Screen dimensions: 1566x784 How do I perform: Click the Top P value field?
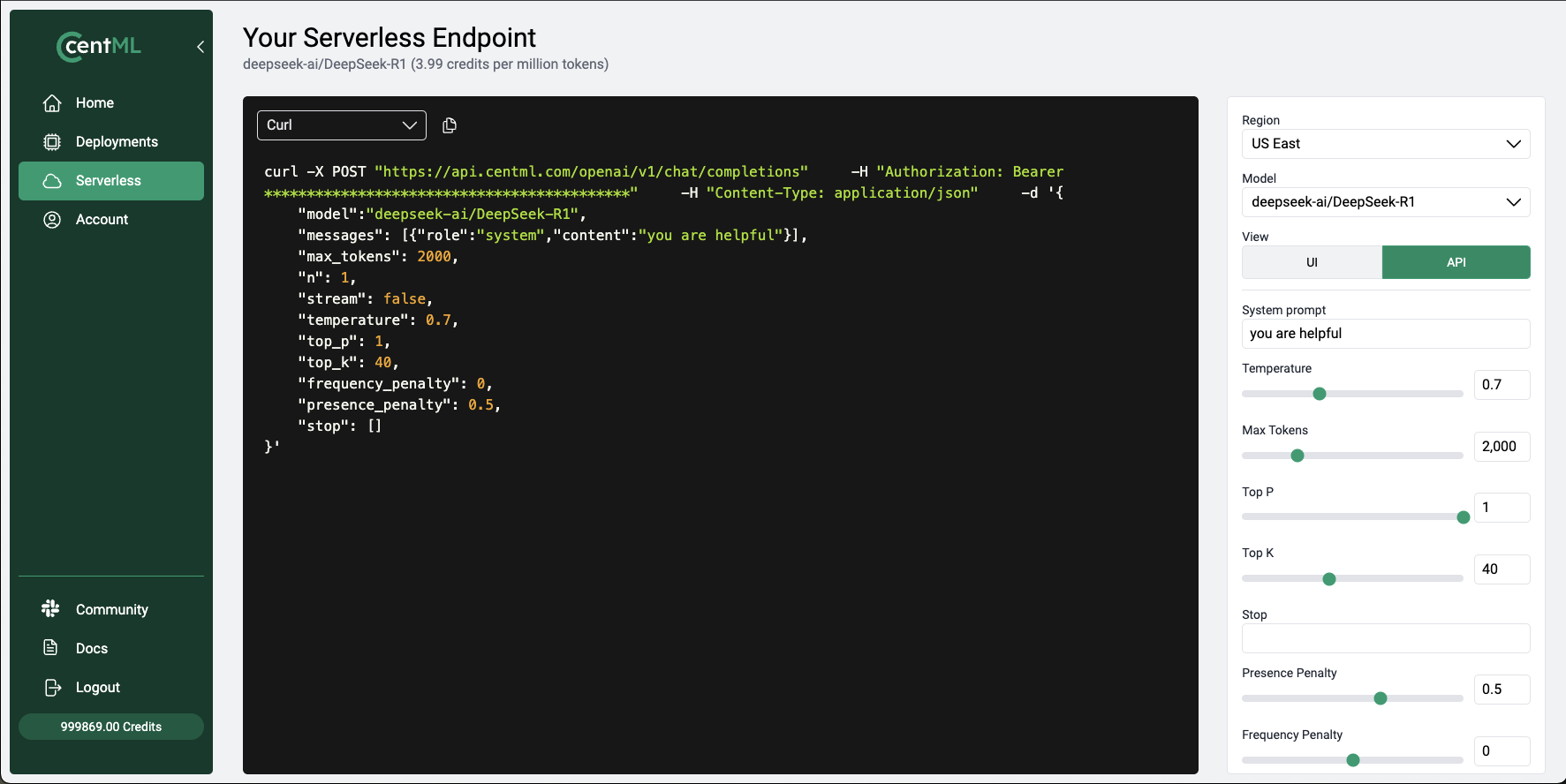[1502, 508]
